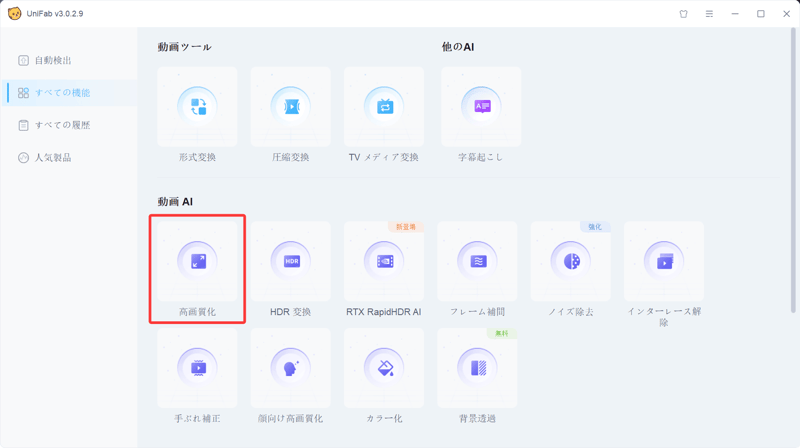The width and height of the screenshot is (800, 448).
Task: Click the 無料 badge on 背景透過
Action: pos(502,333)
